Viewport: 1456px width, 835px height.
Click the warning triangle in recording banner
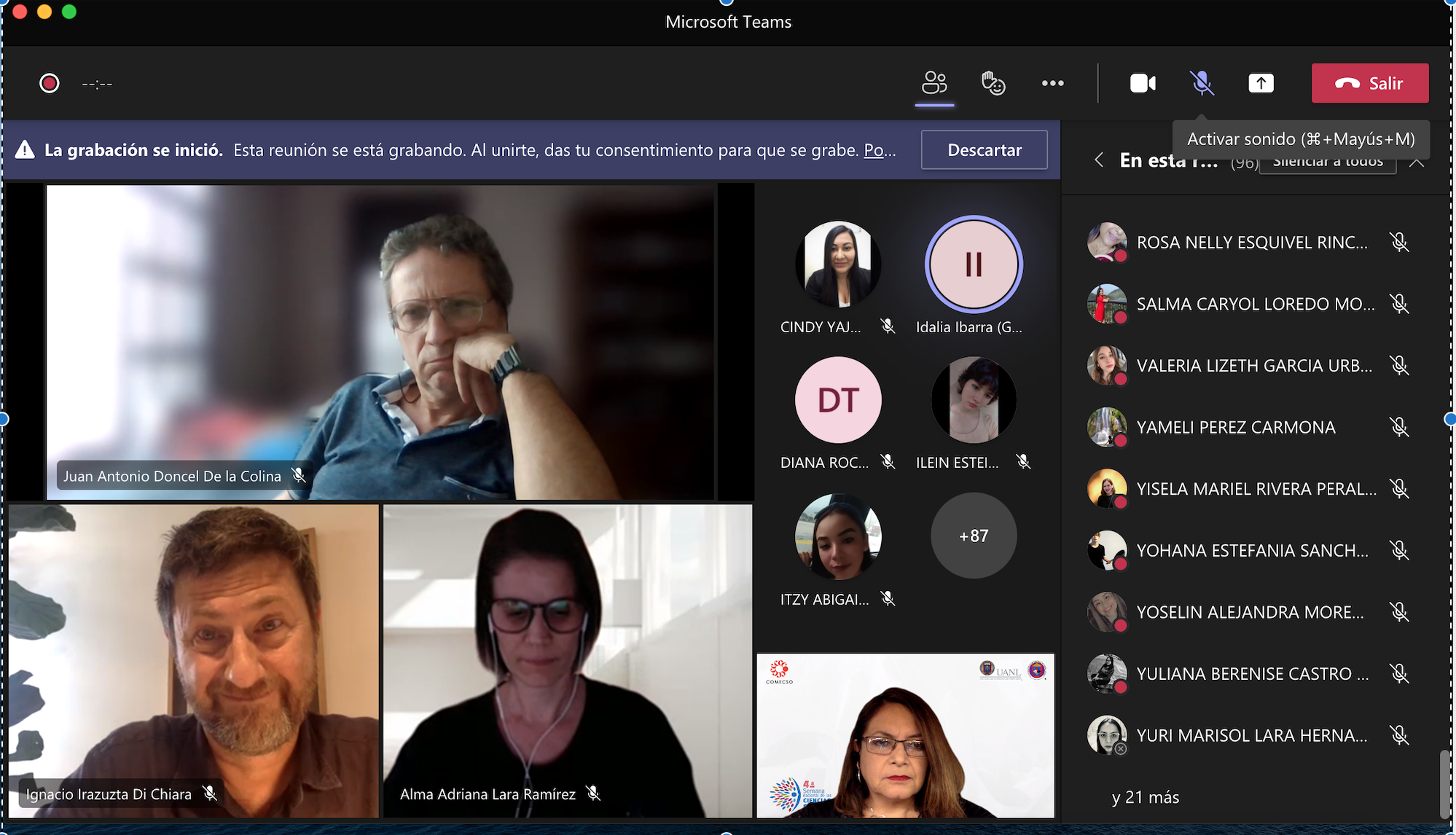(x=25, y=149)
